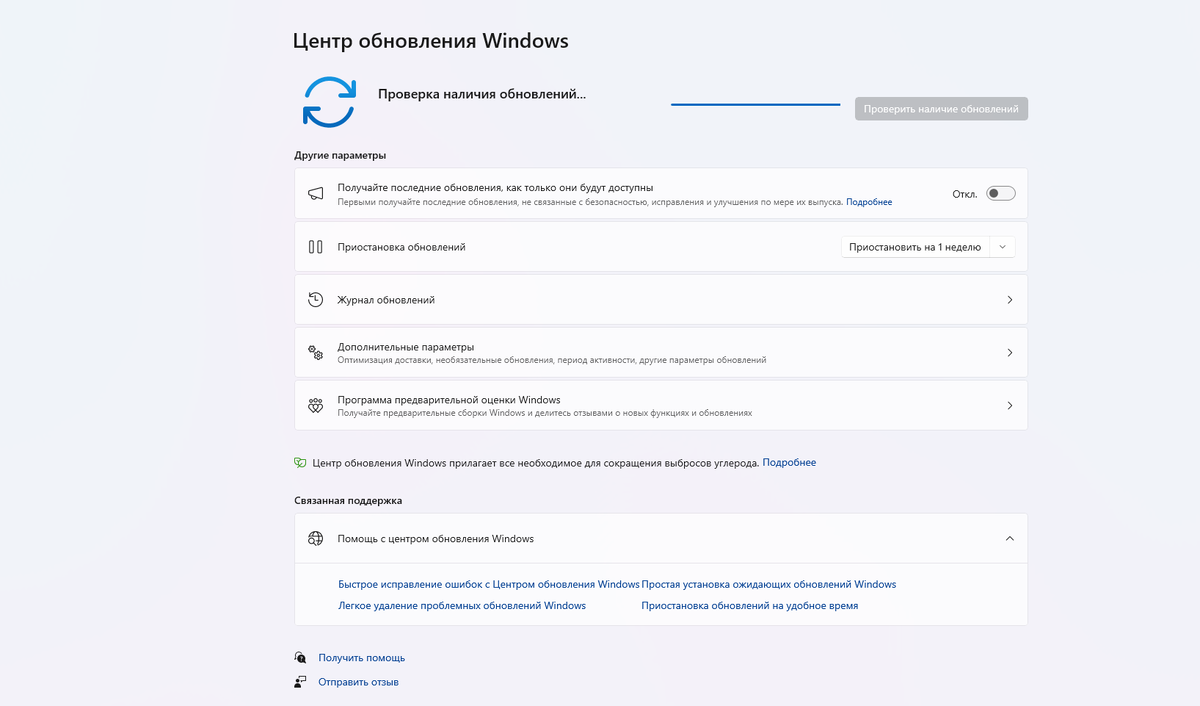Click the history clock icon for Журнал обновлений
The width and height of the screenshot is (1200, 706).
[316, 300]
